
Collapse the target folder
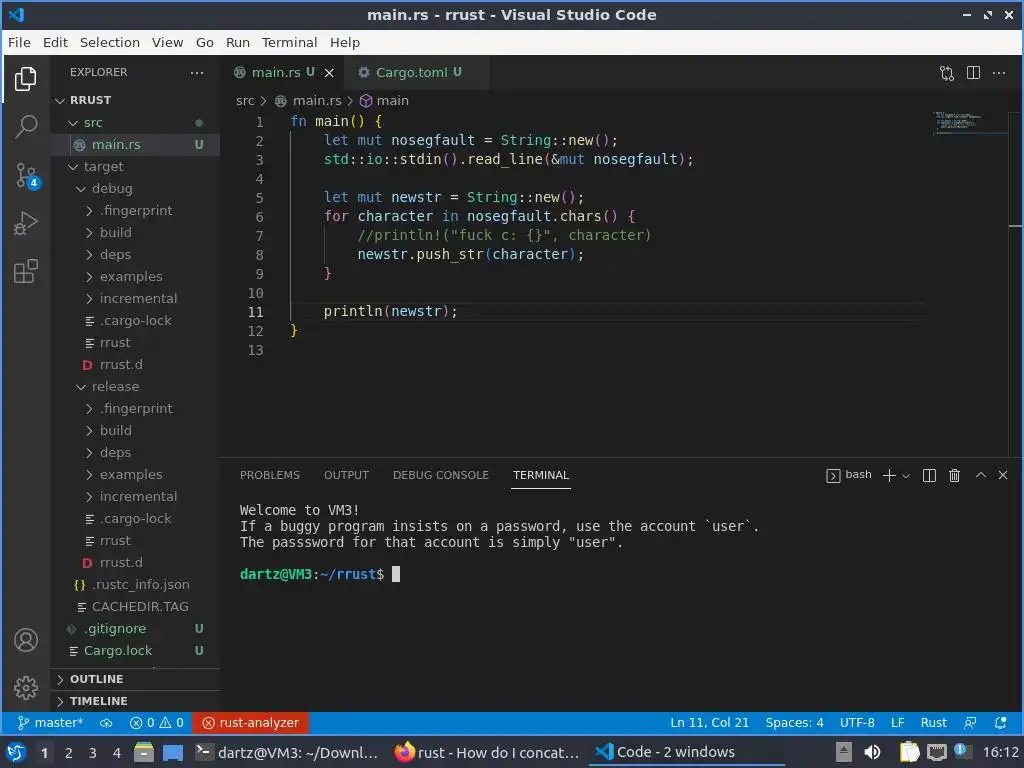[135, 167]
